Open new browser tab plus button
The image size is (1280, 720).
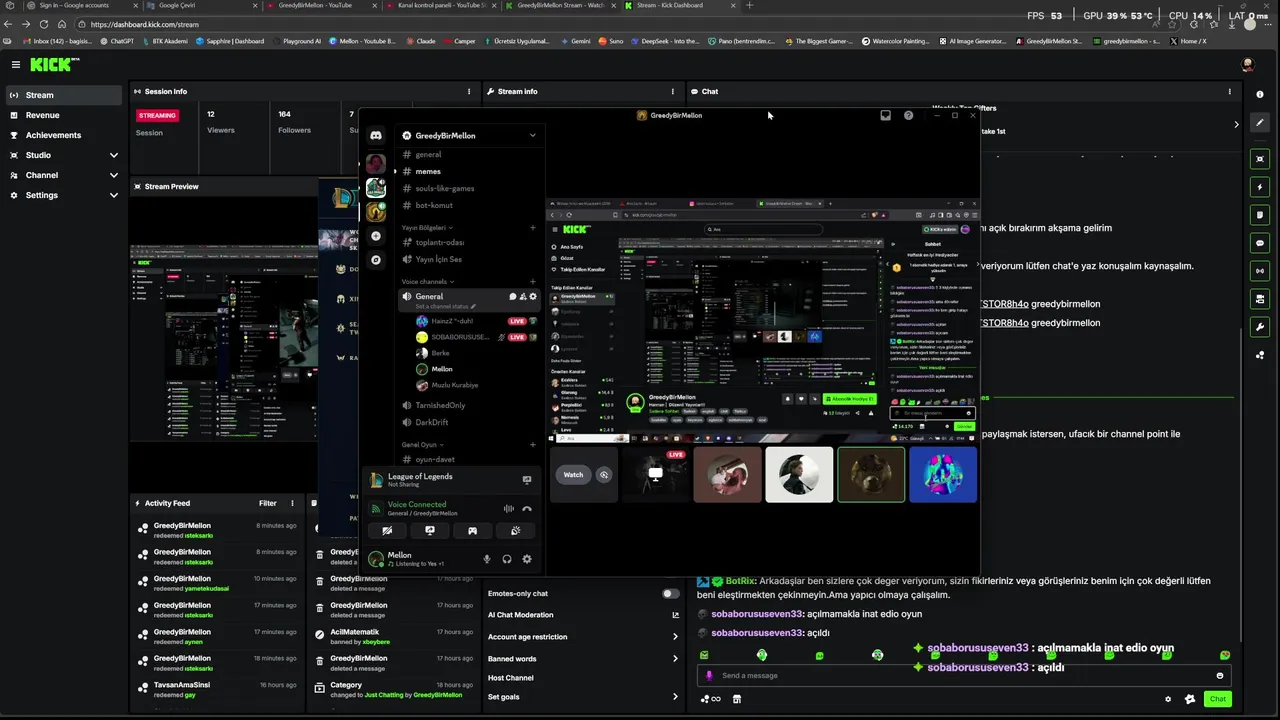pyautogui.click(x=750, y=5)
